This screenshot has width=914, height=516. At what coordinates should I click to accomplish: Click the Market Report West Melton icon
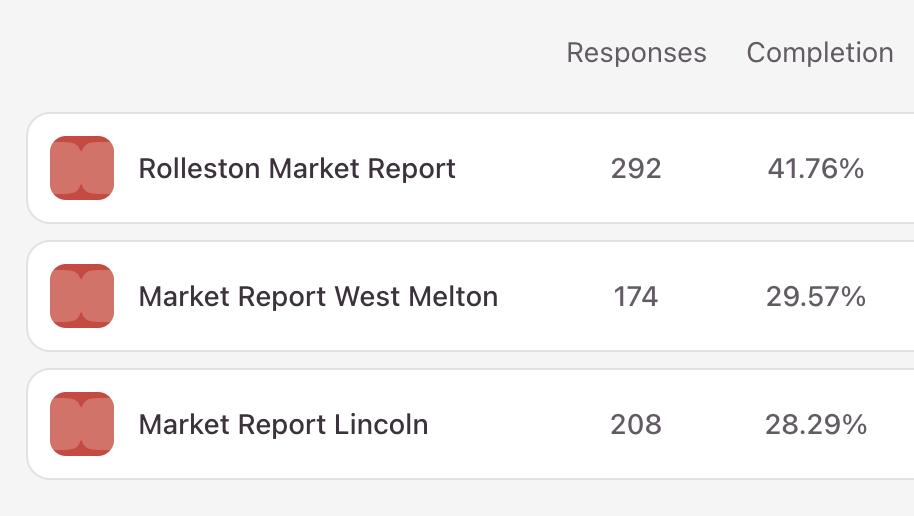[x=82, y=296]
